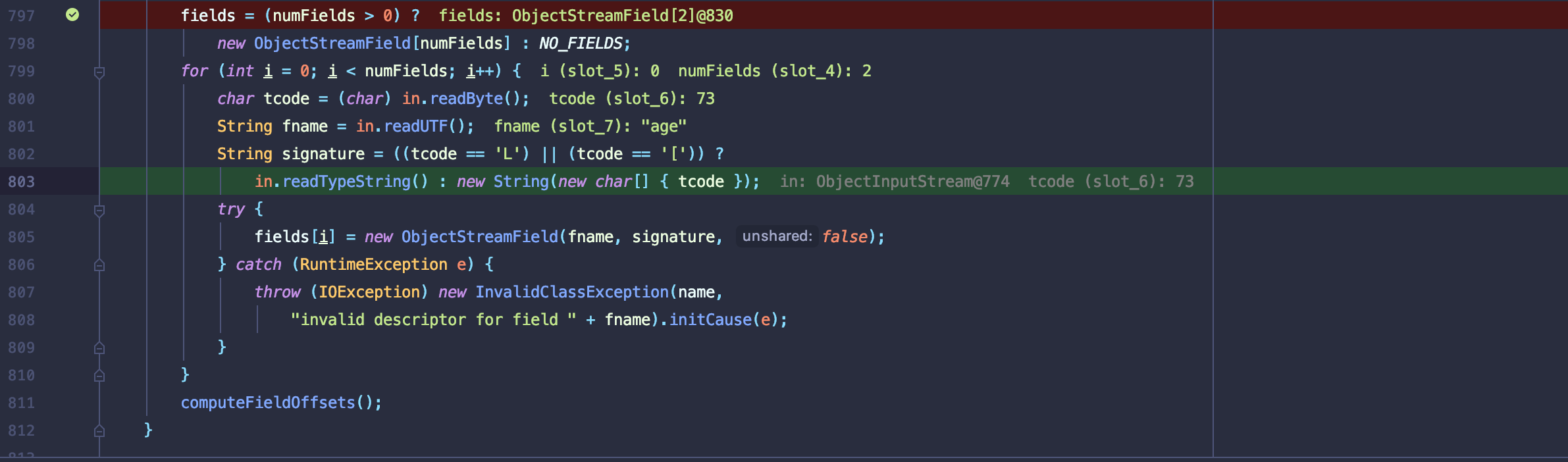Click the fold end marker on line 809

(99, 347)
